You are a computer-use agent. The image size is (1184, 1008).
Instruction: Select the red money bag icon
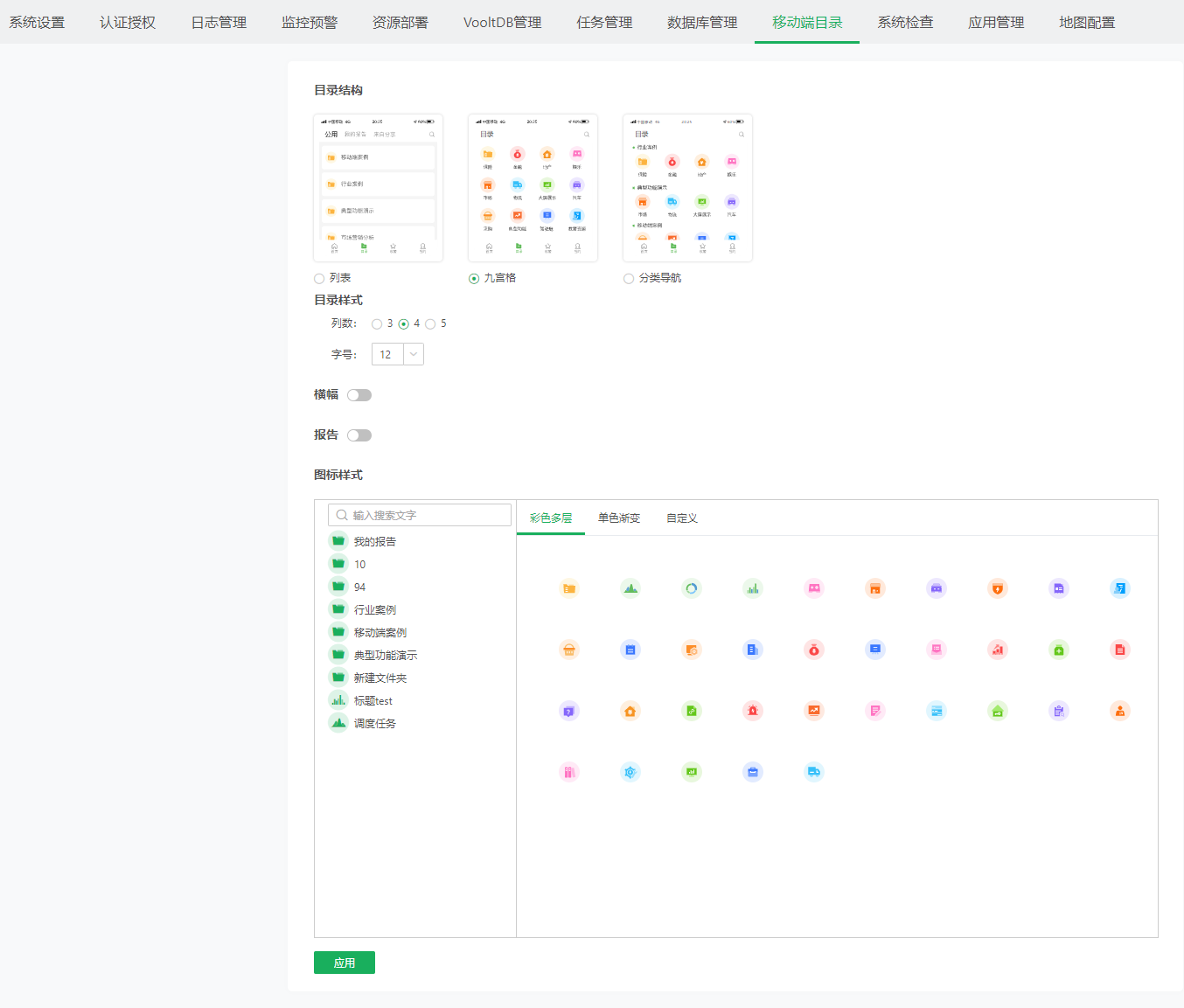(x=814, y=650)
